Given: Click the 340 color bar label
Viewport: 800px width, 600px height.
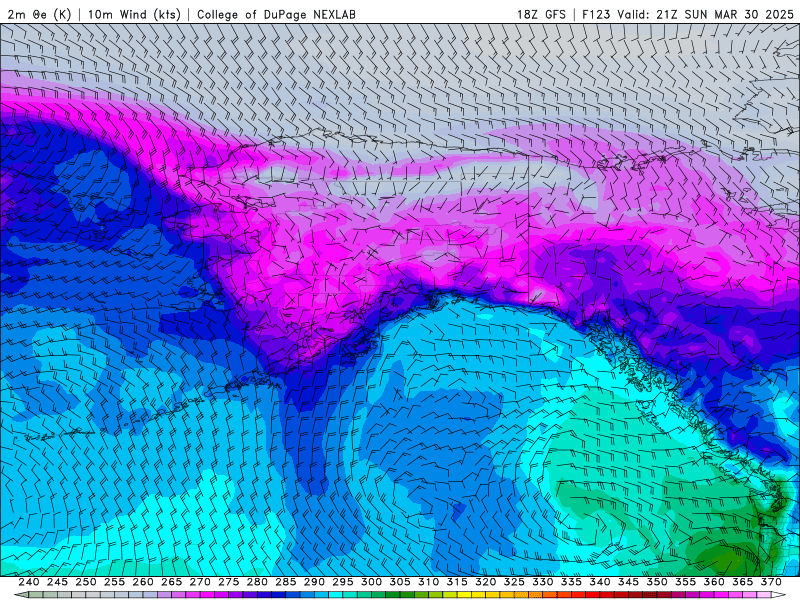Looking at the screenshot, I should pos(600,582).
